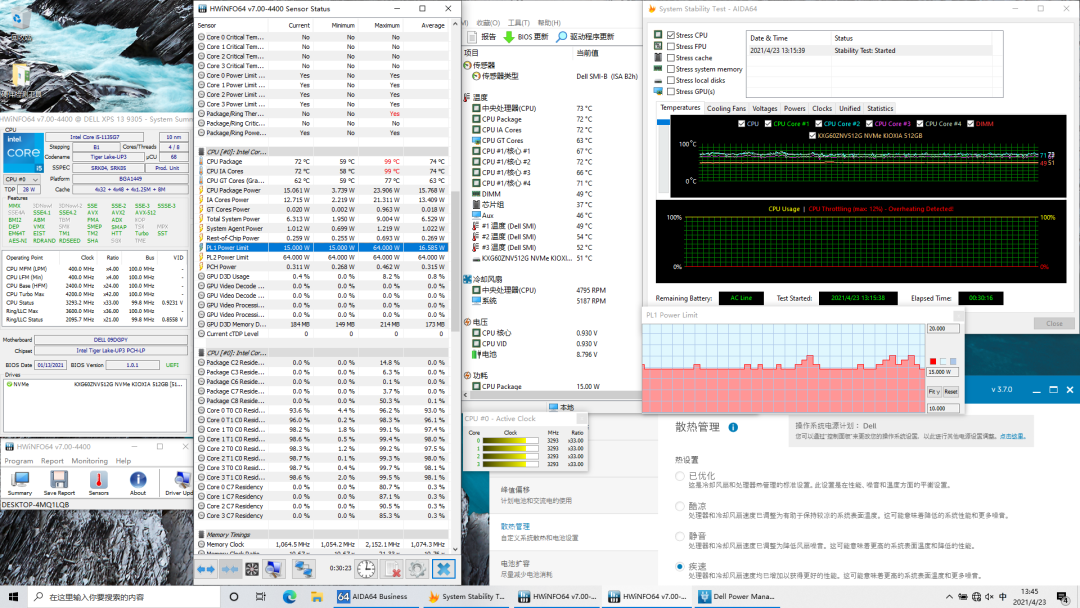
Task: Open the Monitoring menu in HWiNFO
Action: [x=89, y=461]
